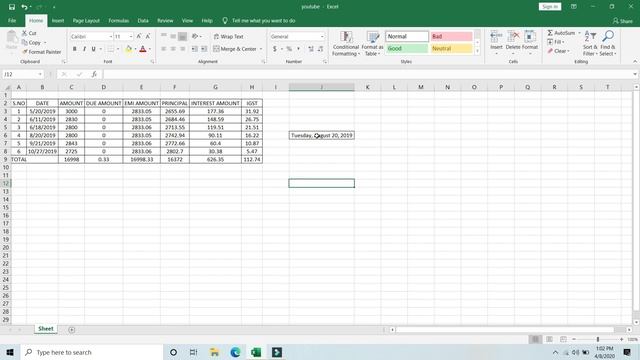Open Conditional Formatting
This screenshot has width=640, height=360.
point(346,43)
